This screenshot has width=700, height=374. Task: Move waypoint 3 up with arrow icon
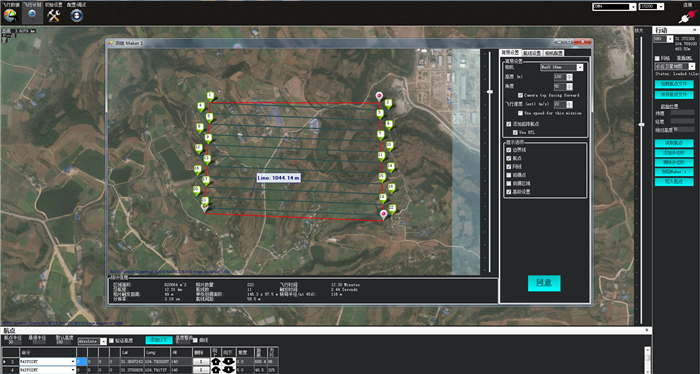(x=216, y=362)
